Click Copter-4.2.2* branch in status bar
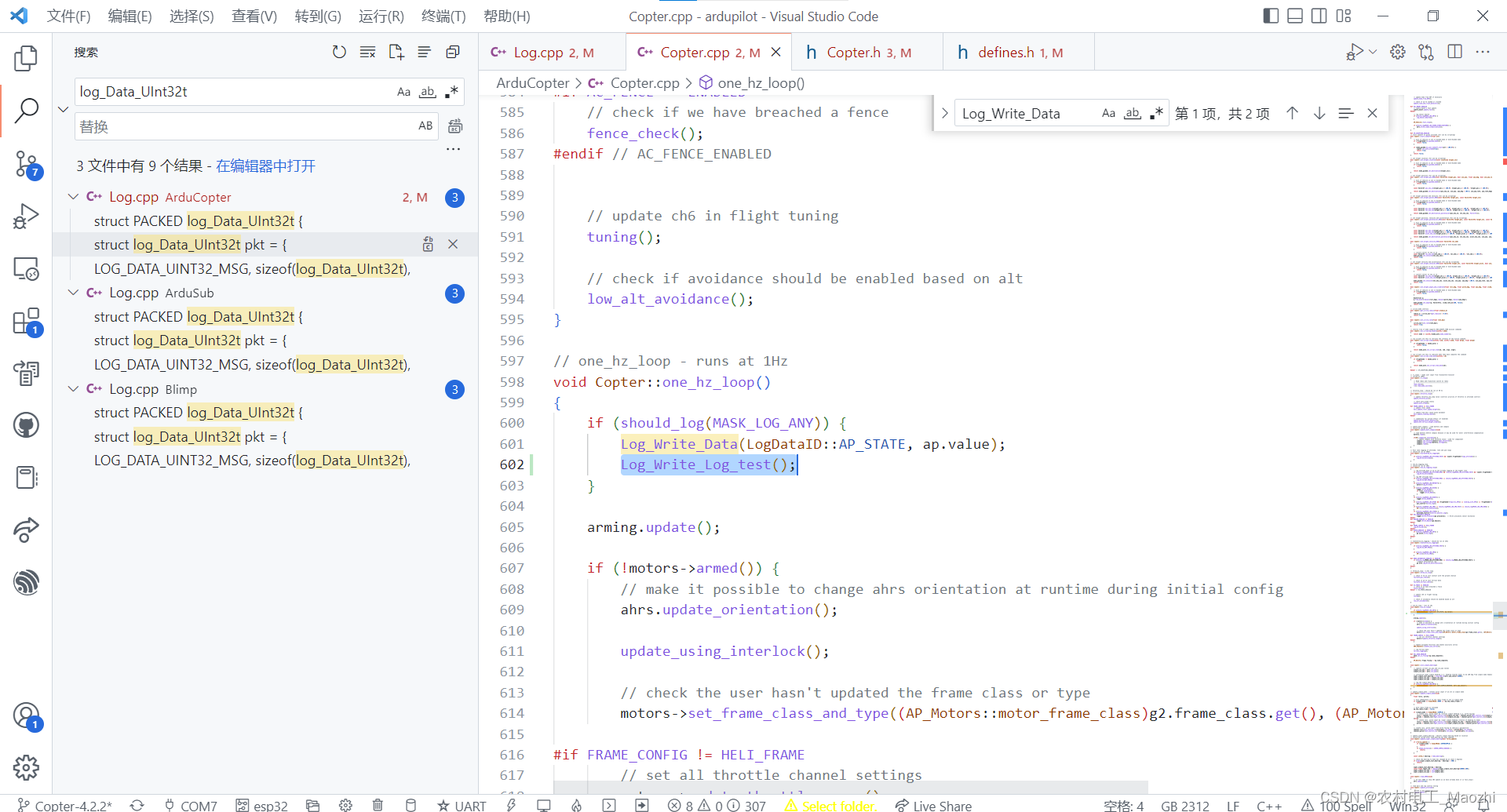Viewport: 1507px width, 812px height. click(65, 806)
